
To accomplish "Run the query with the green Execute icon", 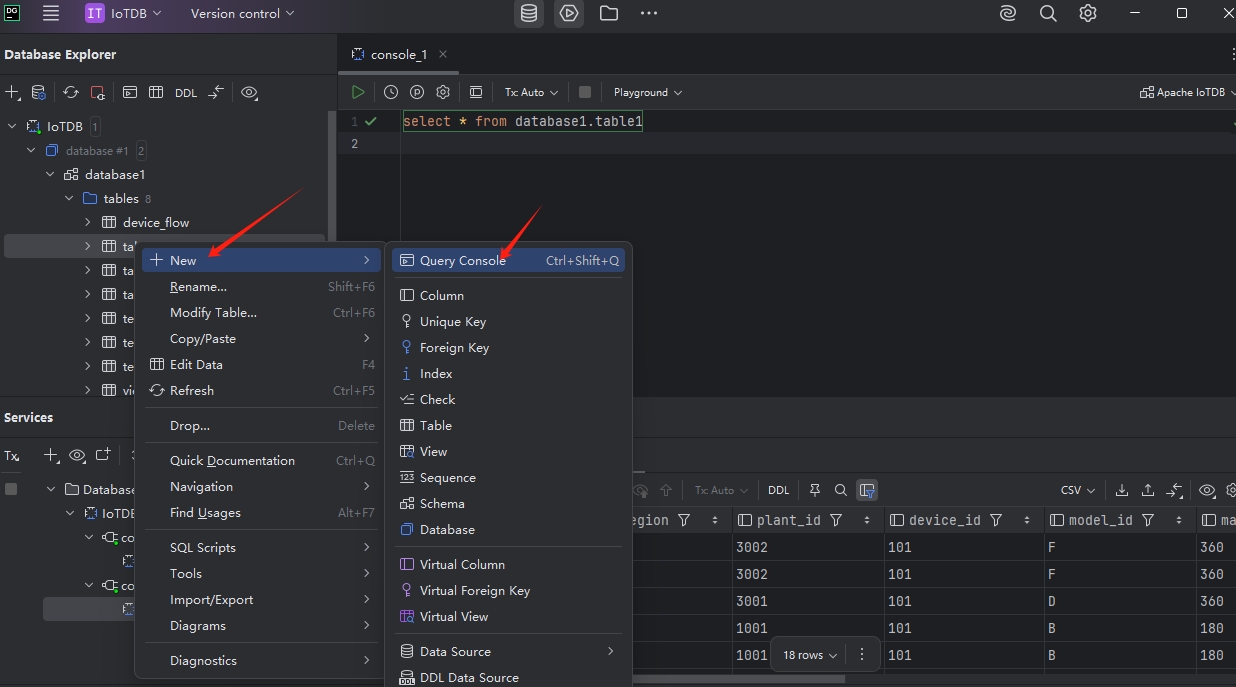I will 358,92.
